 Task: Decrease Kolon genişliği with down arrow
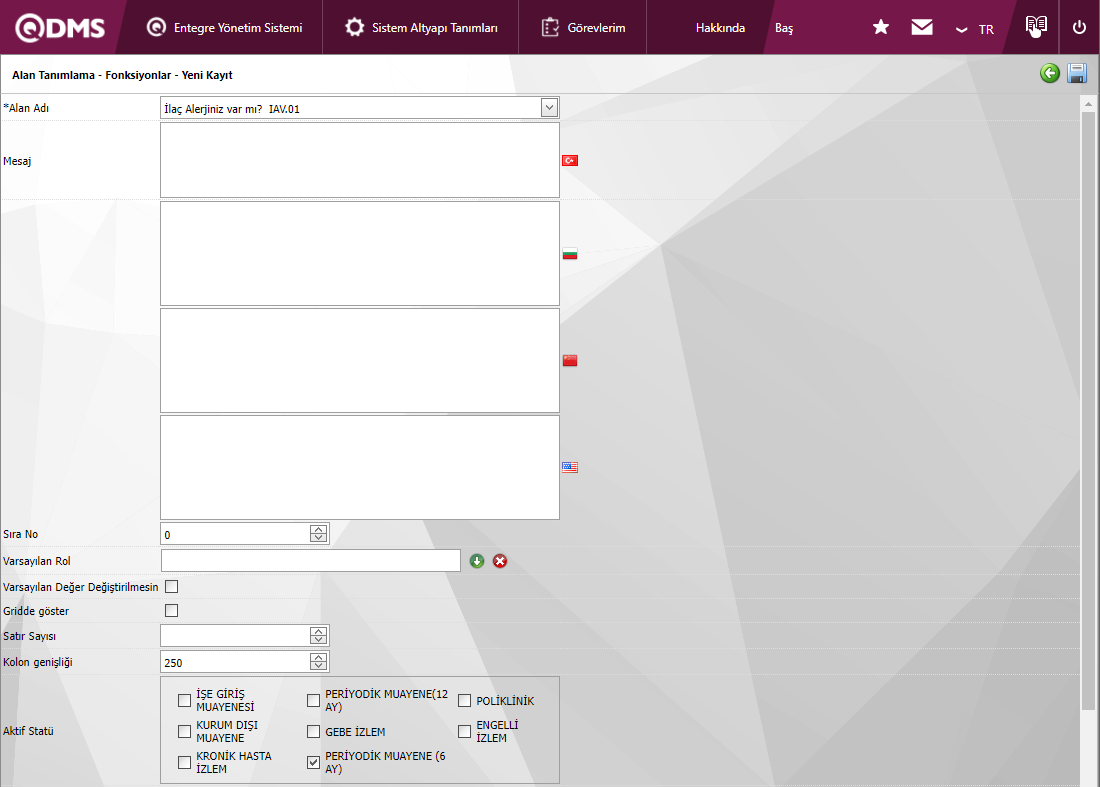pos(318,666)
